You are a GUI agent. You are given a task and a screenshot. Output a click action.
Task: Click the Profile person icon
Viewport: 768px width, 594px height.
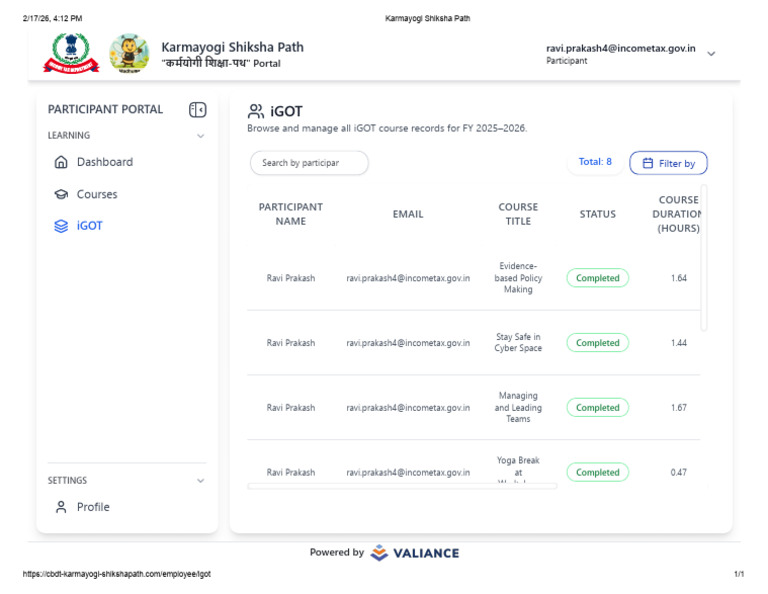(x=61, y=507)
